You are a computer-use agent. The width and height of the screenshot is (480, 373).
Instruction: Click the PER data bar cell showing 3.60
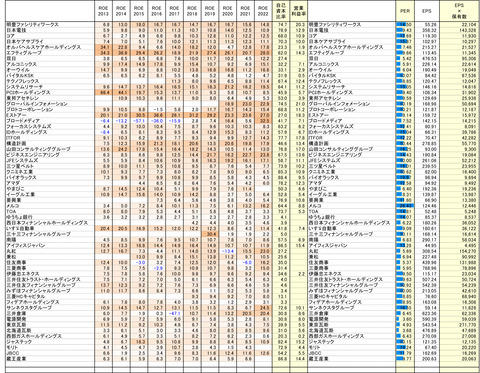pyautogui.click(x=405, y=319)
